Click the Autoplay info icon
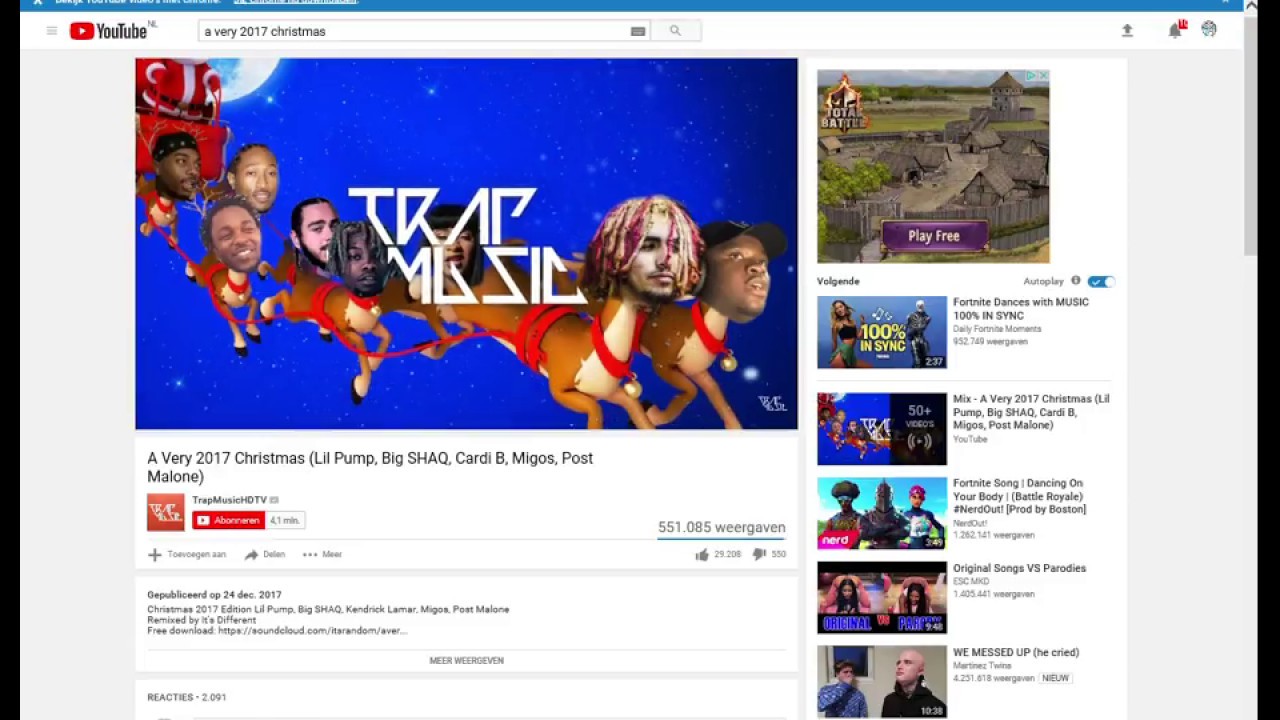Image resolution: width=1280 pixels, height=720 pixels. [1076, 281]
